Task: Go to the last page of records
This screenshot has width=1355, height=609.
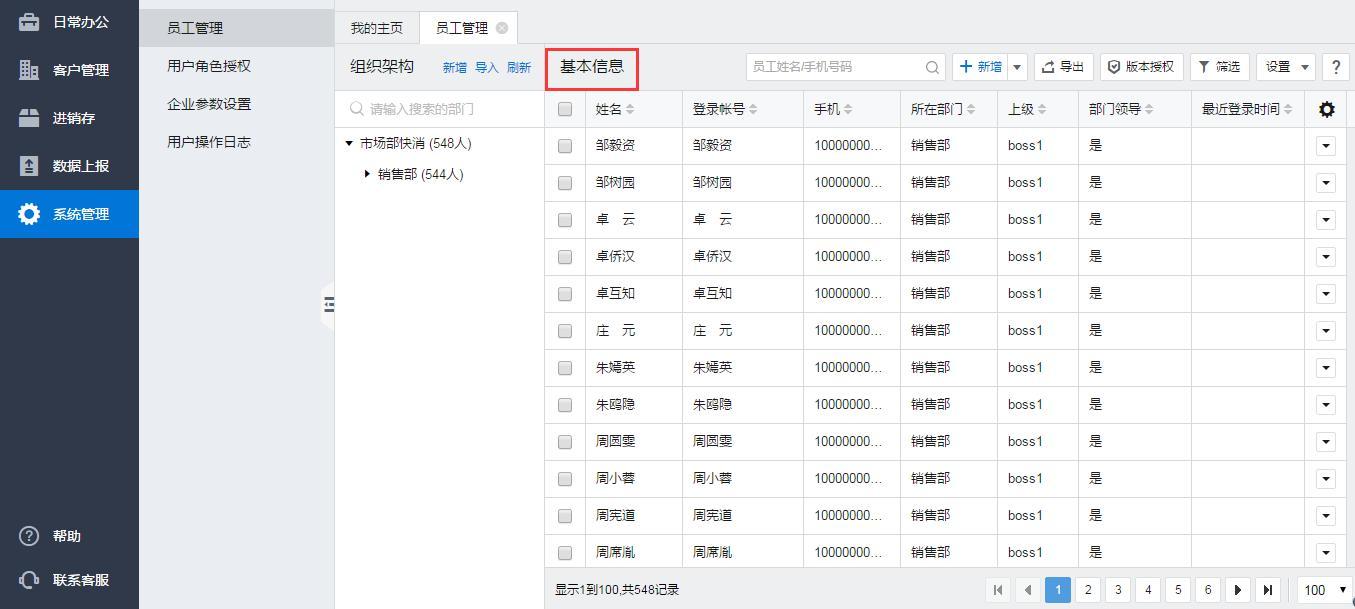Action: tap(1267, 590)
